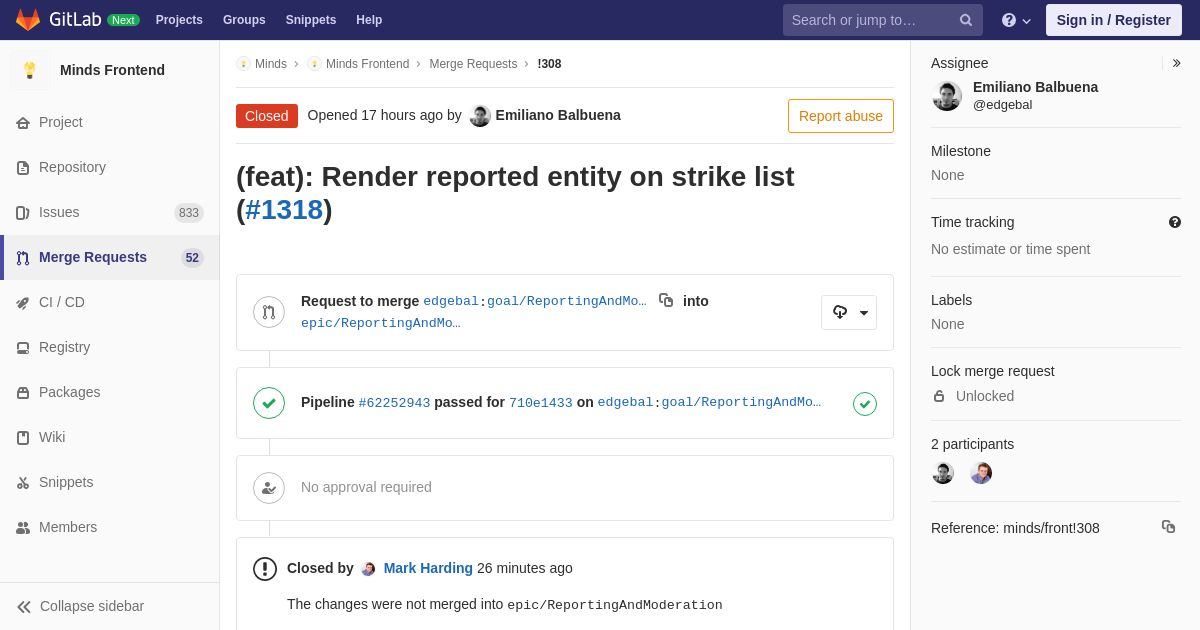Click the 52 merge requests count badge
The image size is (1200, 630).
pyautogui.click(x=192, y=258)
